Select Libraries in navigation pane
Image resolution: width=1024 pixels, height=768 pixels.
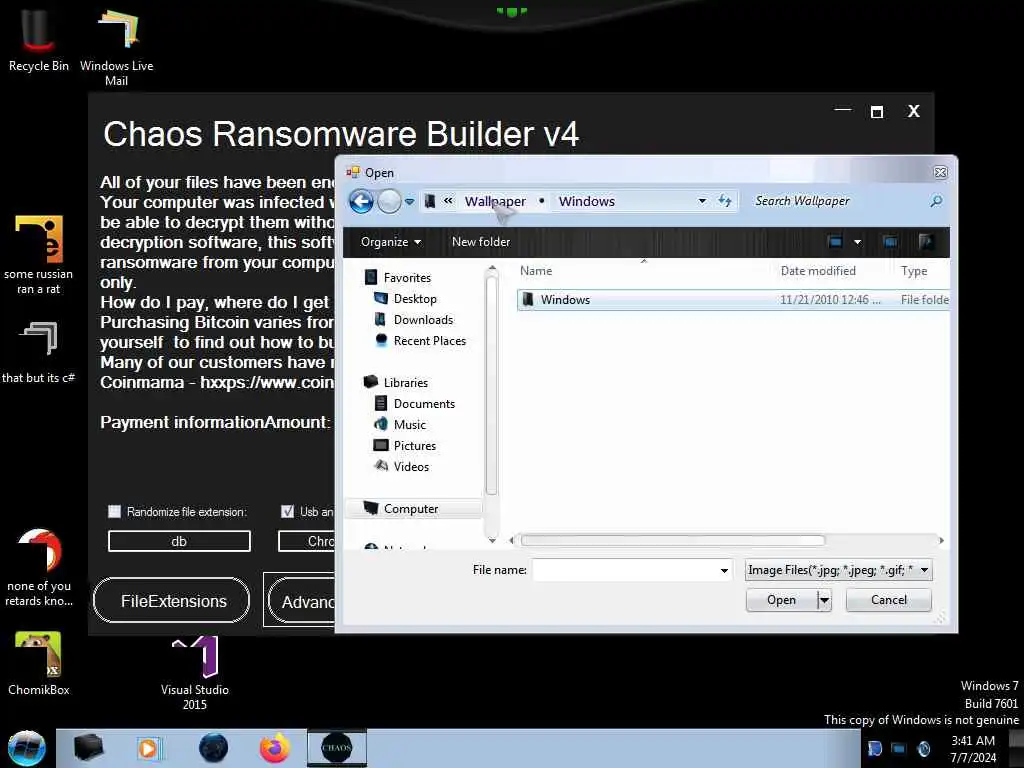[x=396, y=382]
